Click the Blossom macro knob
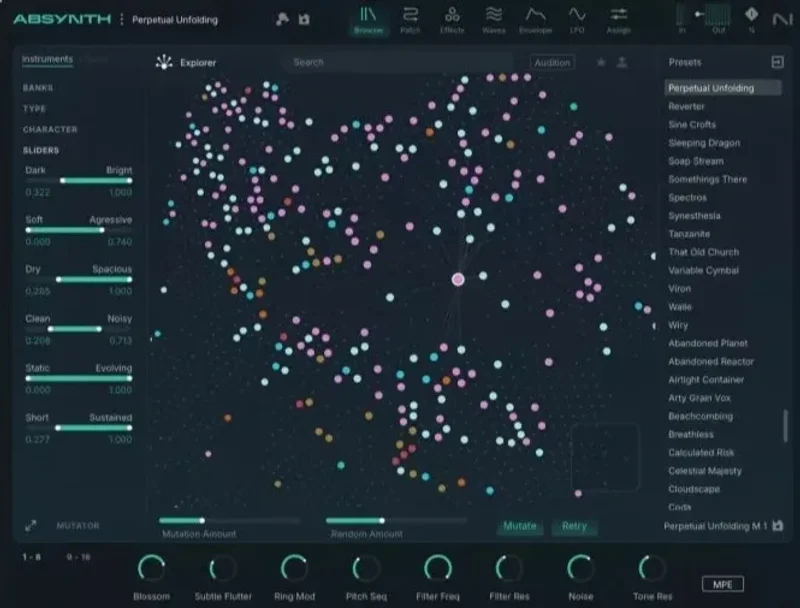The width and height of the screenshot is (800, 608). coord(152,568)
